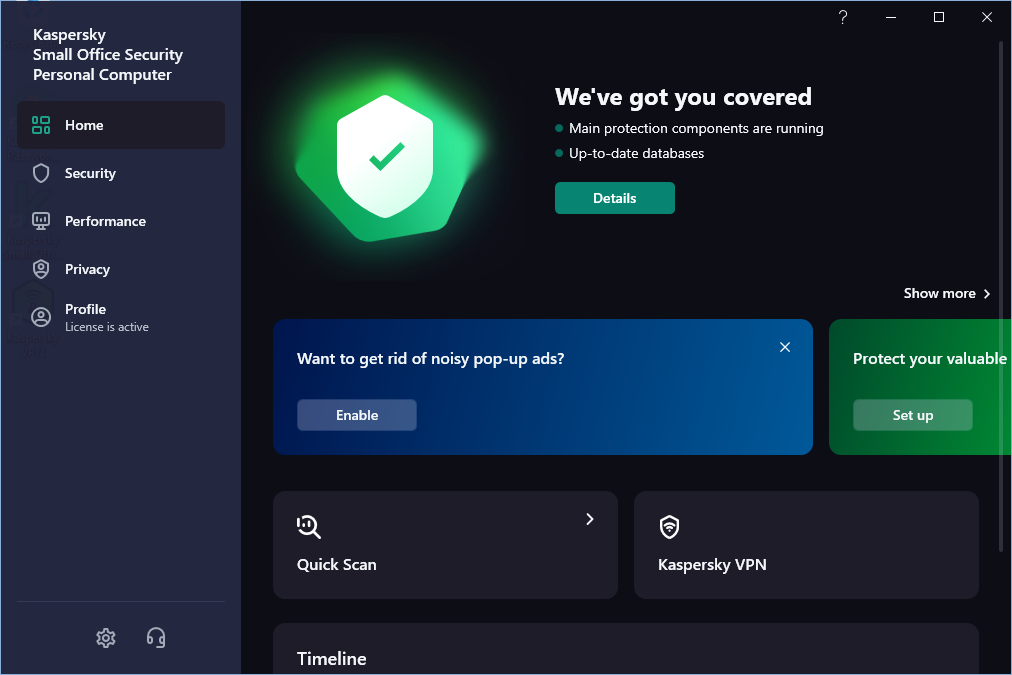Click Enable to block pop-up ads

point(357,415)
